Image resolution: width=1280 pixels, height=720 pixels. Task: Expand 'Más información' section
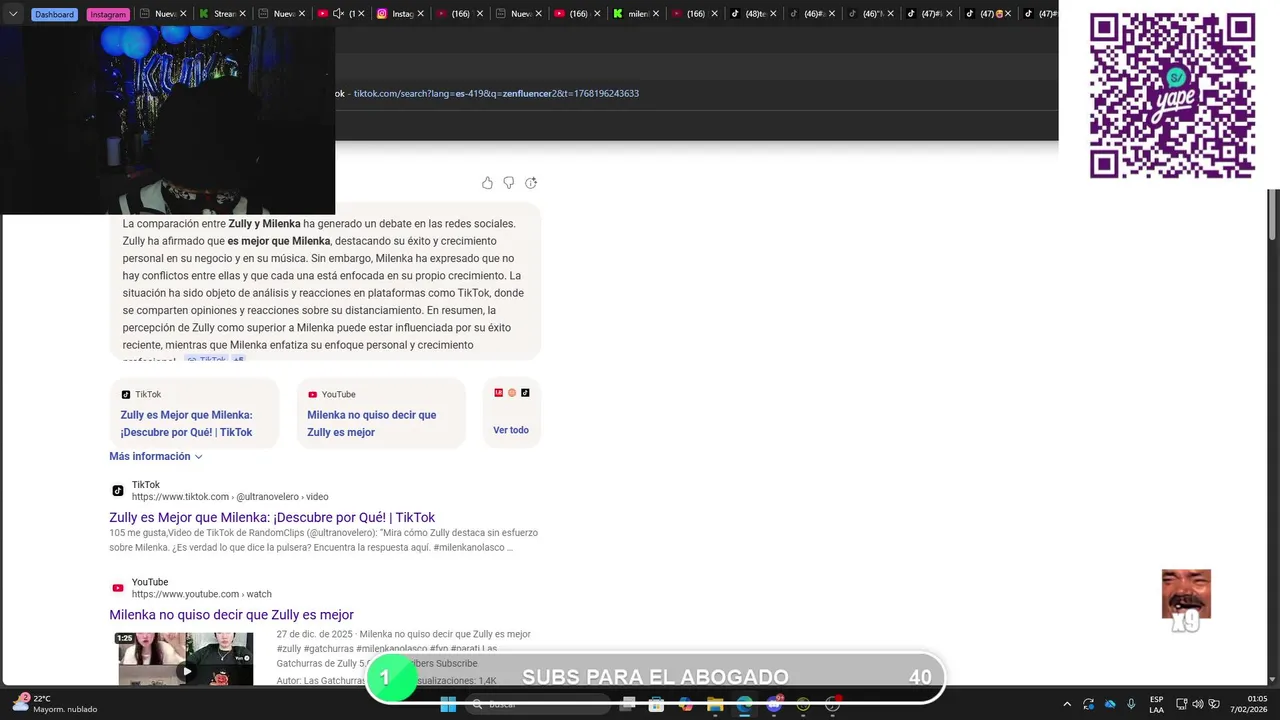point(156,456)
